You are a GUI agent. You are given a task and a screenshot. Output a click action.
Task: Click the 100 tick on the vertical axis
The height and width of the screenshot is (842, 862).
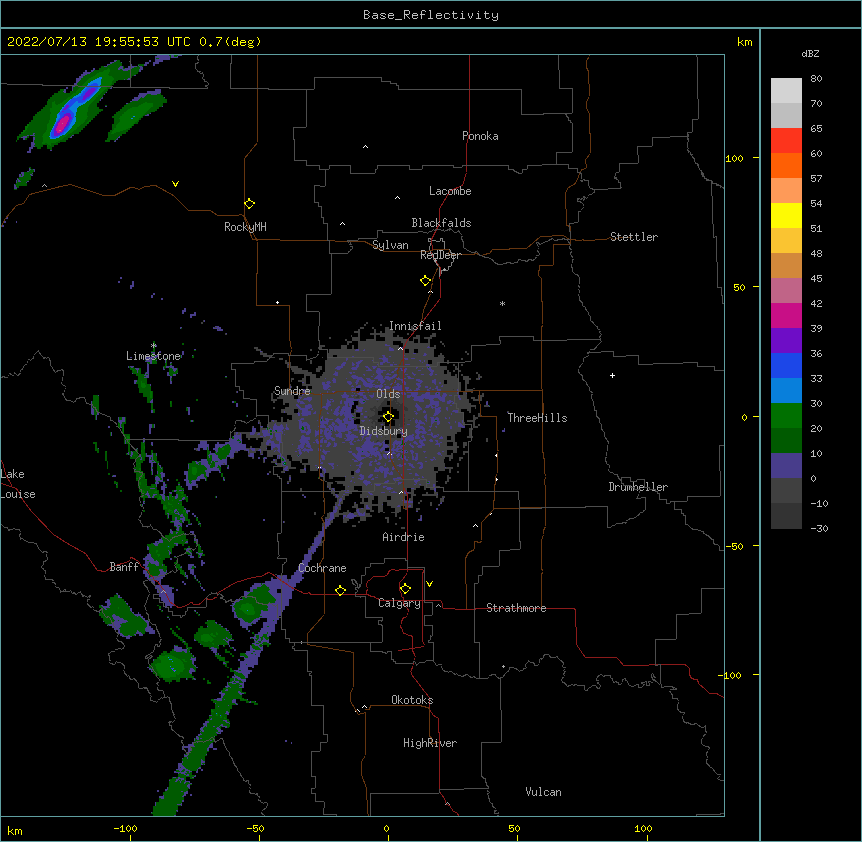pyautogui.click(x=734, y=158)
